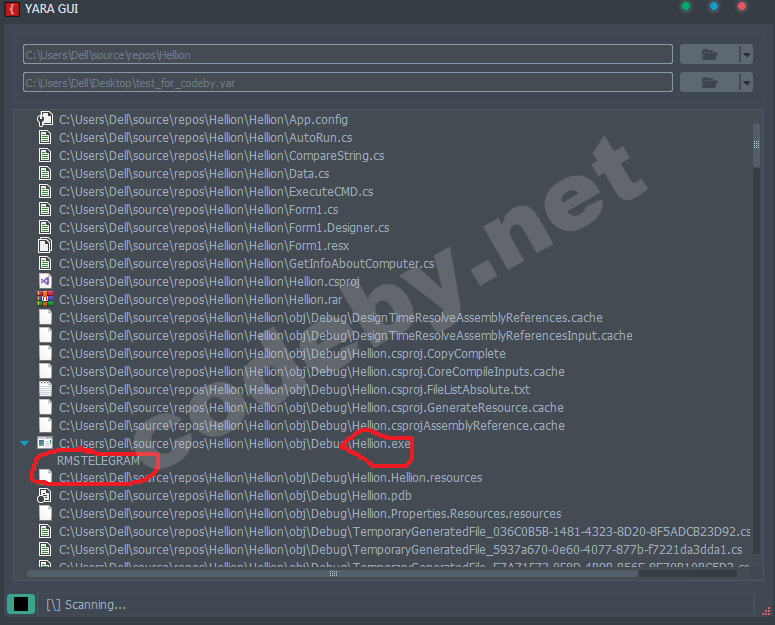Focus the test_for_codeby.yar rule path field
This screenshot has width=775, height=625.
click(x=347, y=83)
